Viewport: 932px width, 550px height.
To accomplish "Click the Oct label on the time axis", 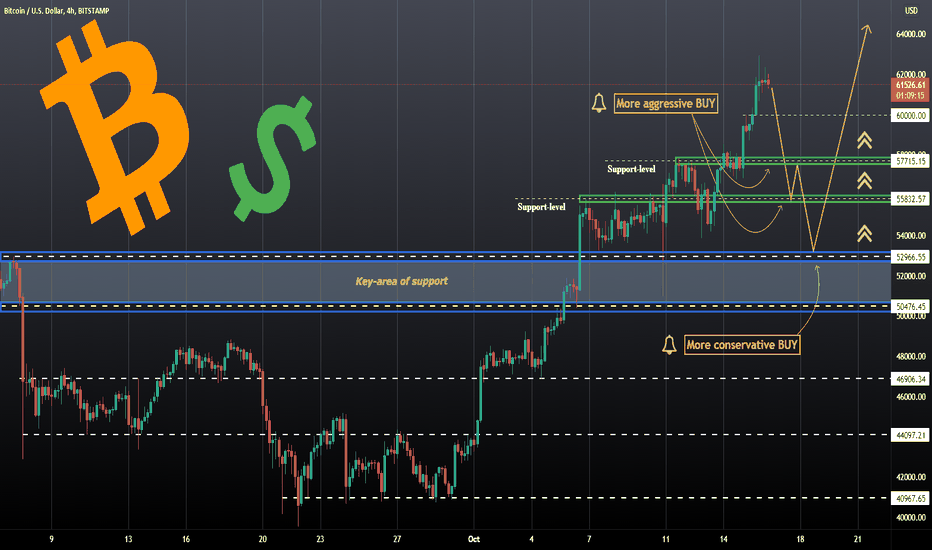I will (x=474, y=539).
